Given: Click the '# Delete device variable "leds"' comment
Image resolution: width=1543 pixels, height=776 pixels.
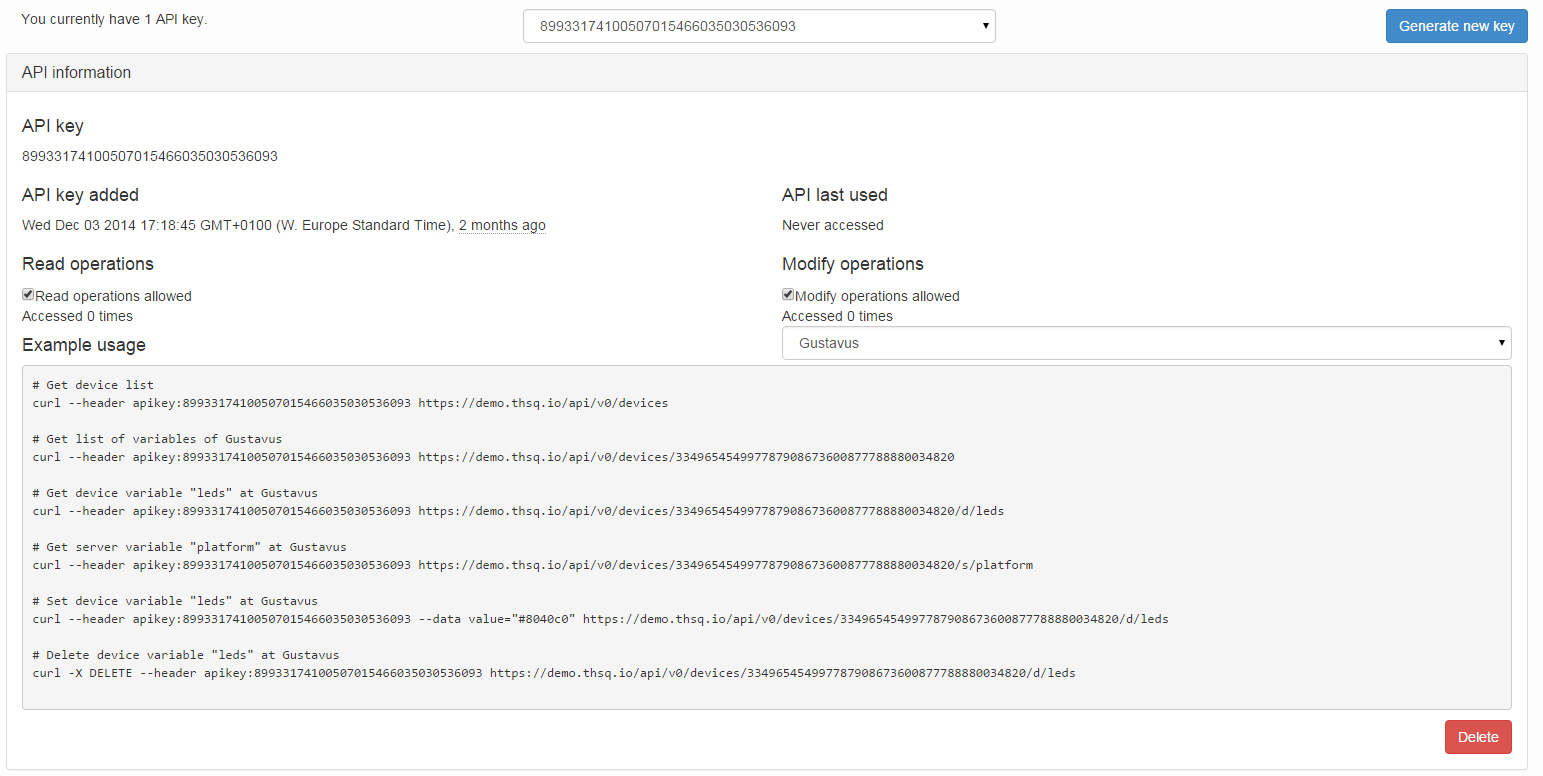Looking at the screenshot, I should point(186,655).
